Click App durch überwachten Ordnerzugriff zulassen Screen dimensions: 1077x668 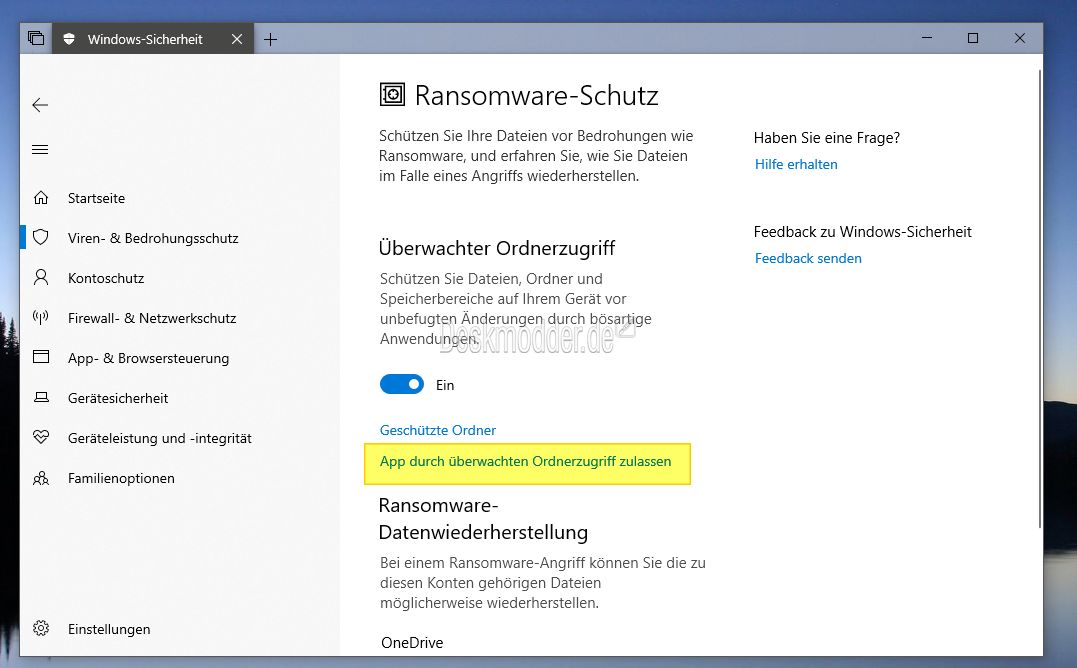coord(525,461)
